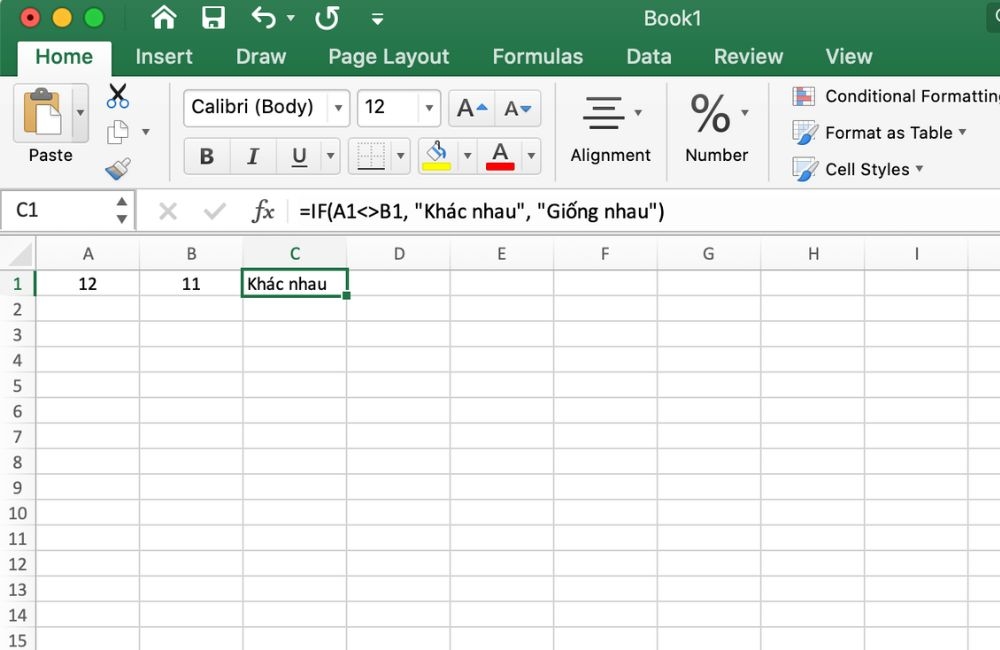The width and height of the screenshot is (1000, 650).
Task: Toggle Bold formatting
Action: [x=207, y=156]
